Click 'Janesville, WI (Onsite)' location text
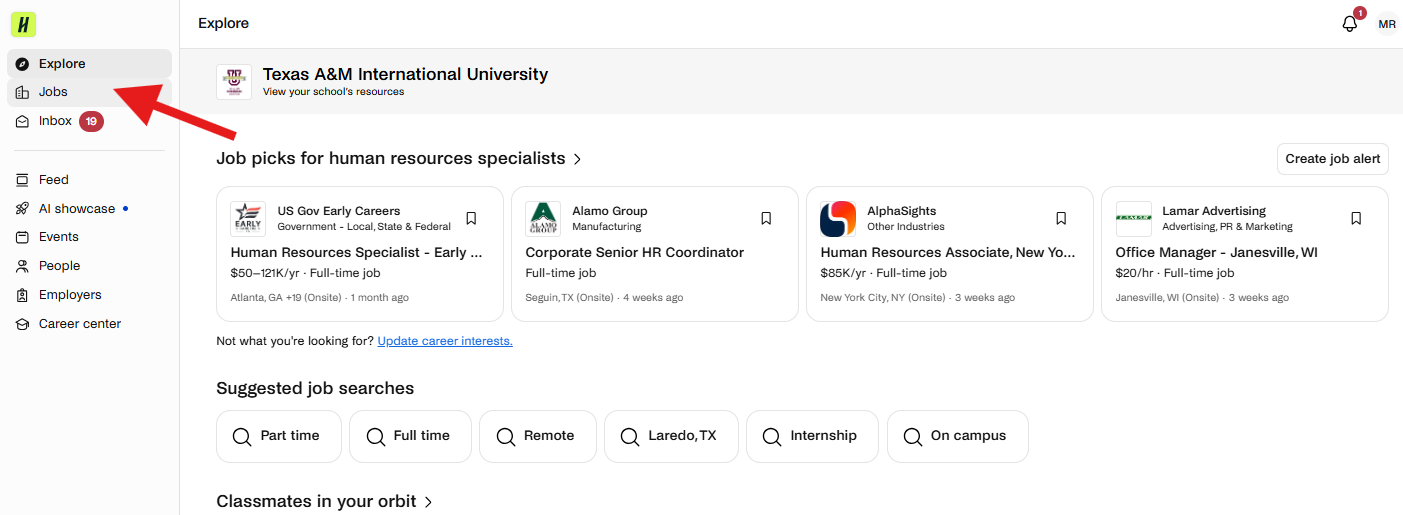 (x=1168, y=298)
